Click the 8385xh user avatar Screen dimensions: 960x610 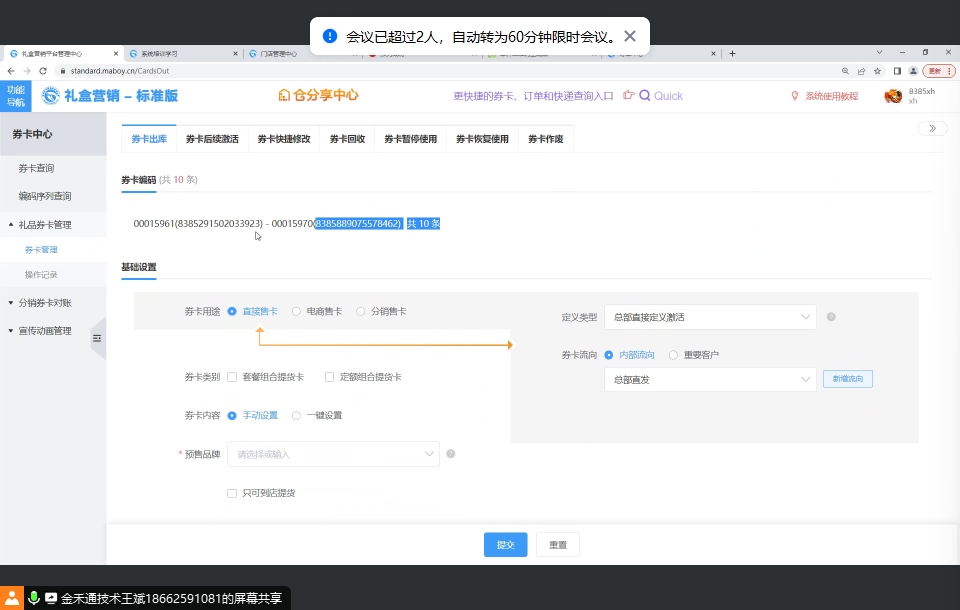(893, 96)
